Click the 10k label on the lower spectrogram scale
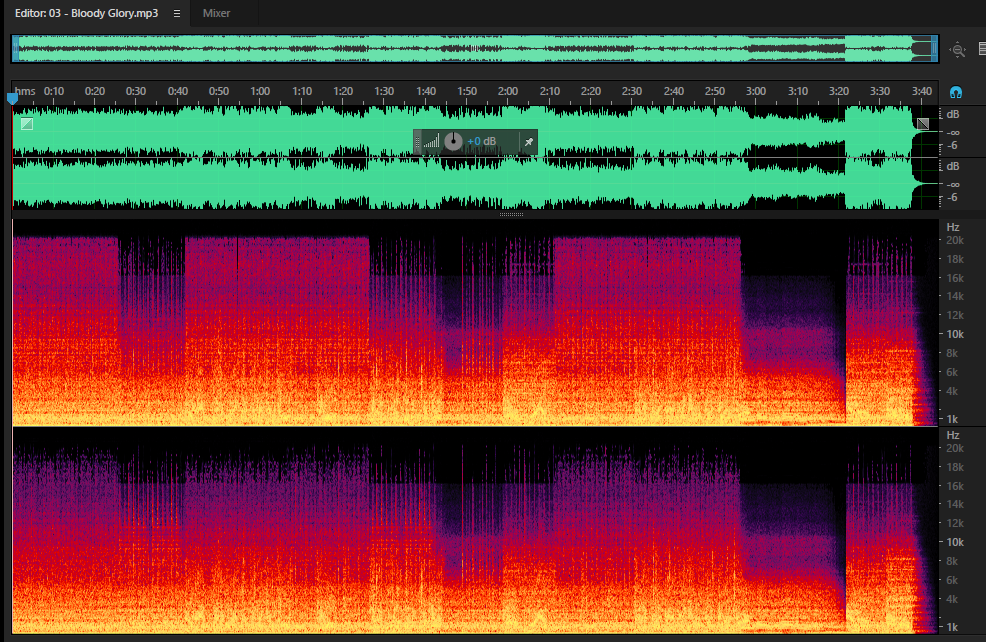The width and height of the screenshot is (986, 642). click(955, 542)
